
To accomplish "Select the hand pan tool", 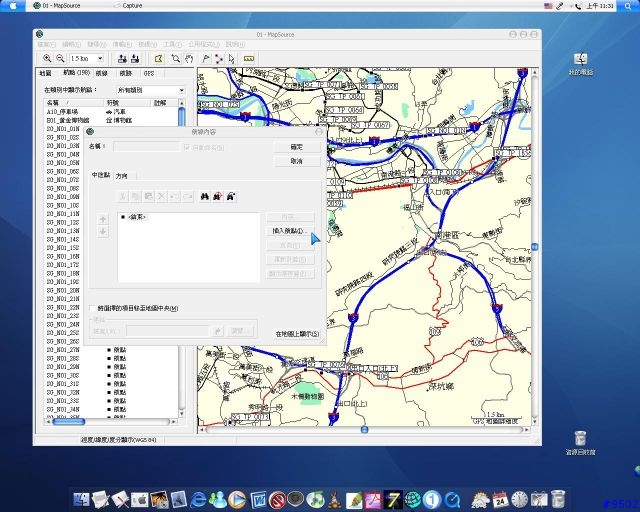I will [189, 58].
